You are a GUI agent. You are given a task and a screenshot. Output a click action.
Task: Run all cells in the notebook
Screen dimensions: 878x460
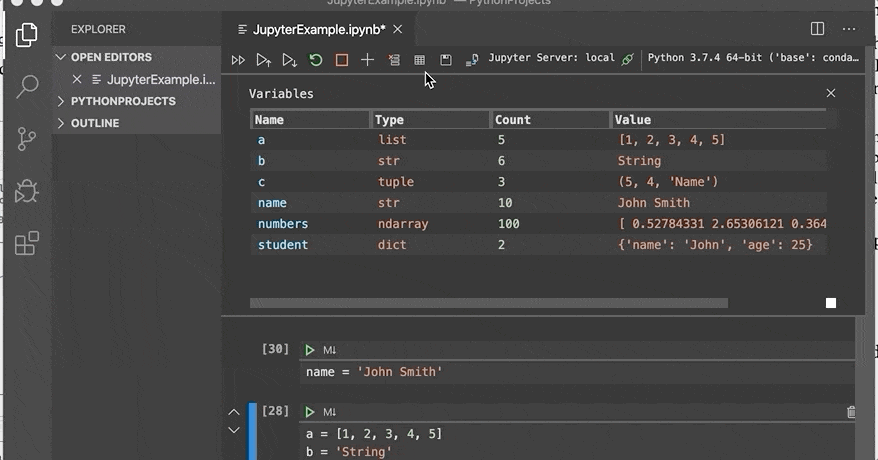point(238,60)
